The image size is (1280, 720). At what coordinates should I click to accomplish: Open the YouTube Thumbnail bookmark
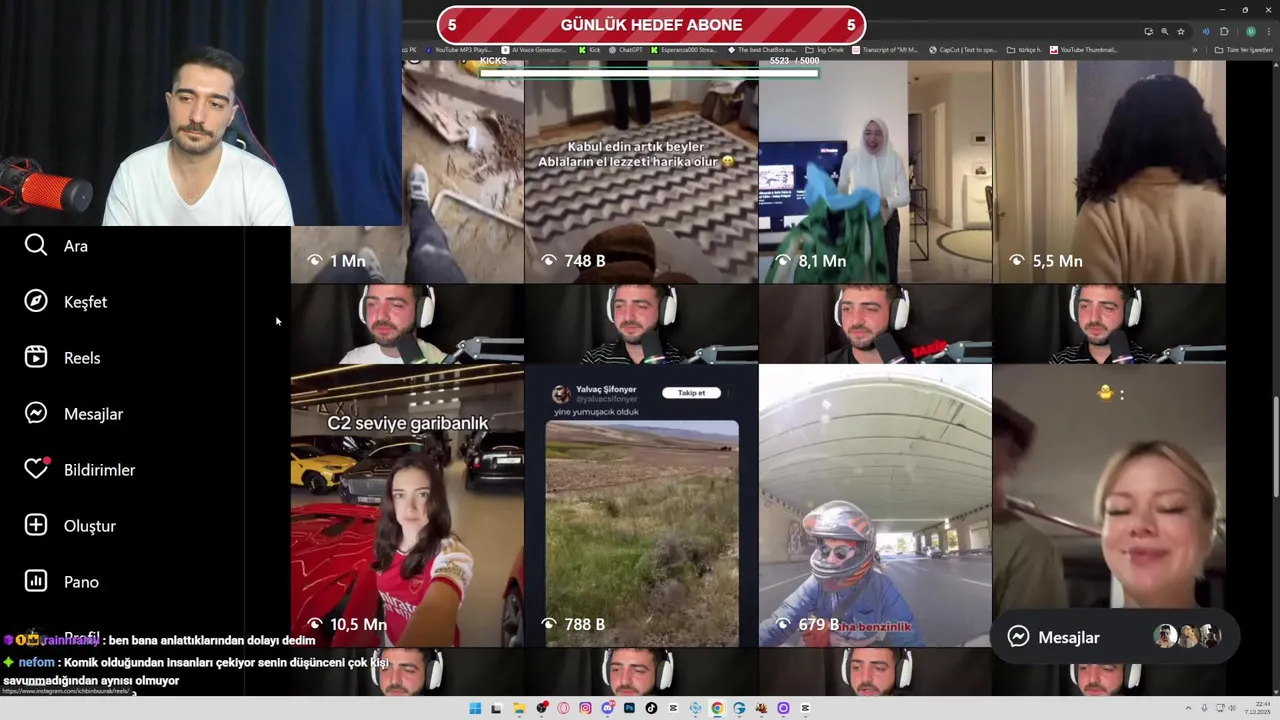coord(1084,50)
